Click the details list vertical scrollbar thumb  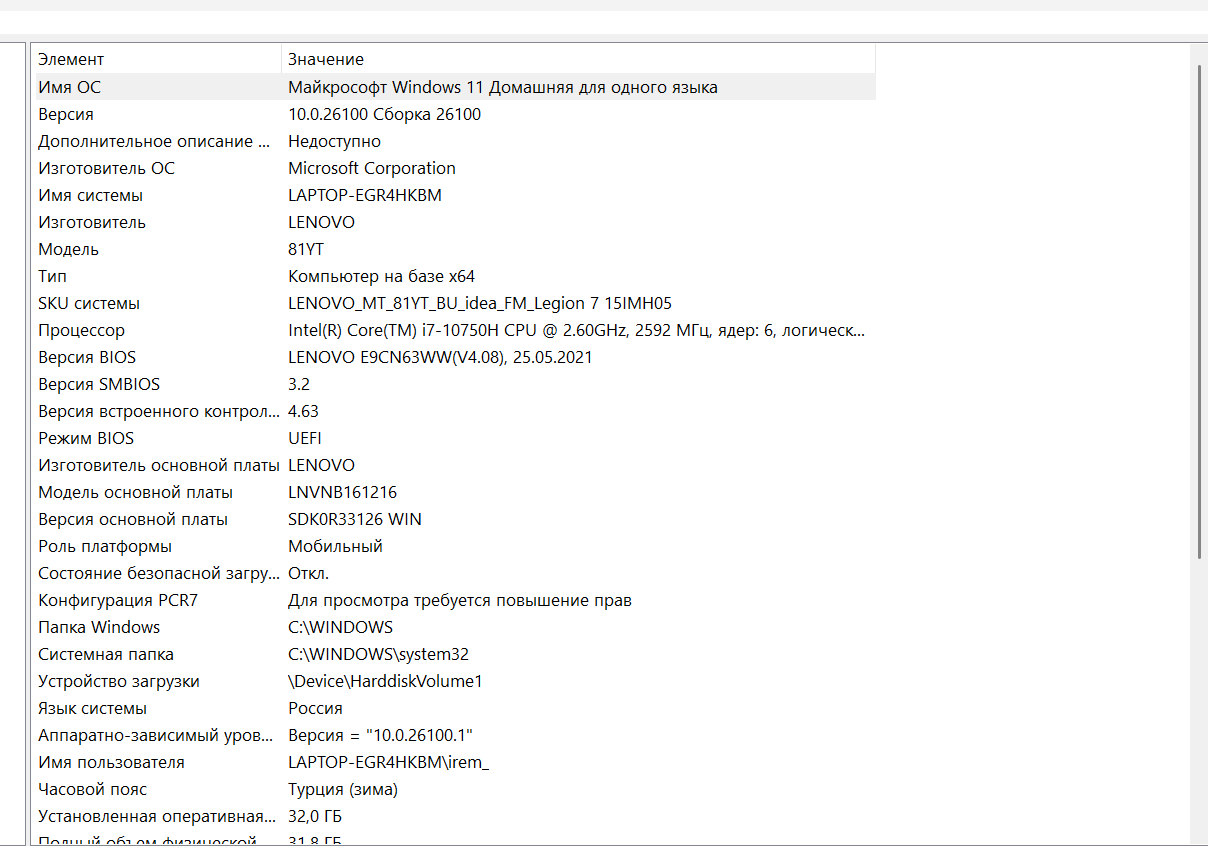click(1198, 312)
